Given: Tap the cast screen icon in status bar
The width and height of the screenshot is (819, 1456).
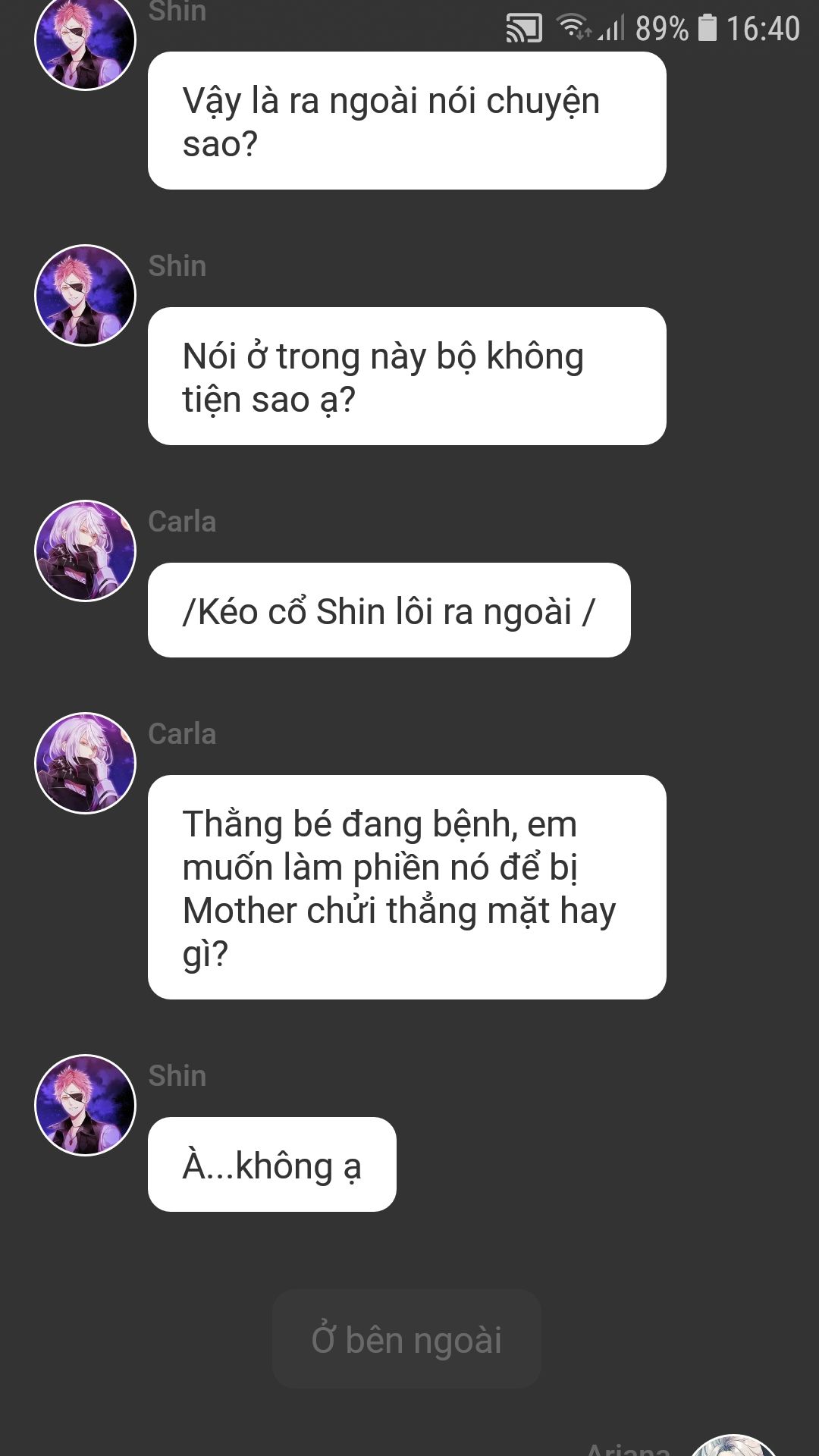Looking at the screenshot, I should tap(523, 29).
